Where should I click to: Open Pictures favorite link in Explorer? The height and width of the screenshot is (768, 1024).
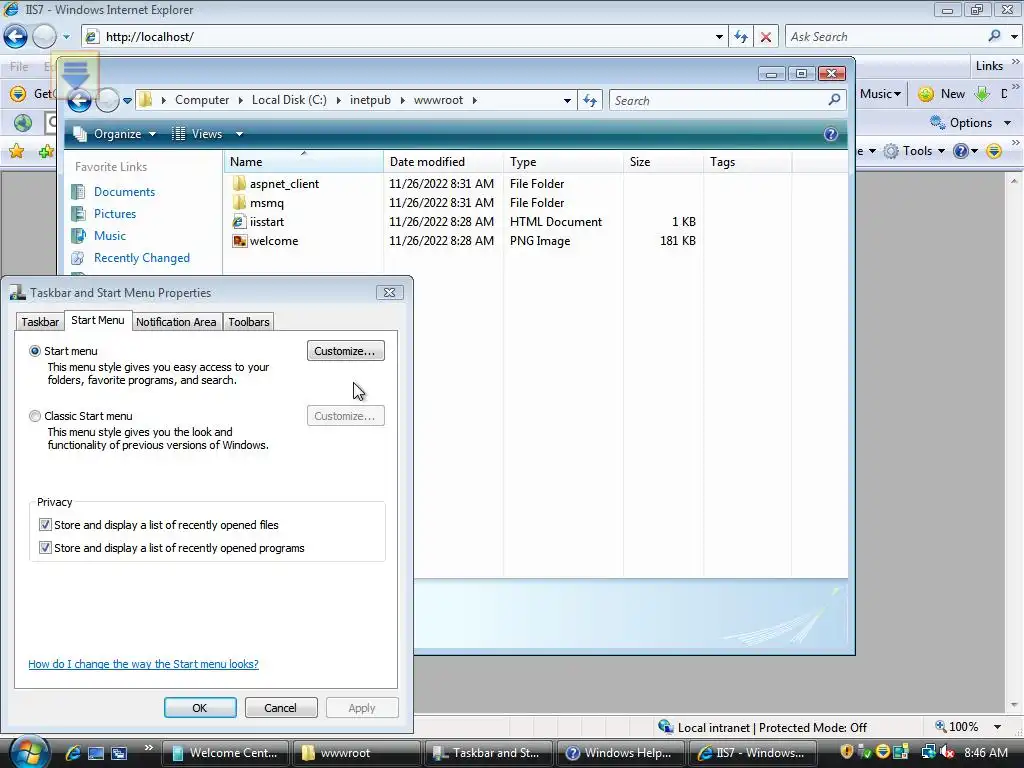click(115, 214)
